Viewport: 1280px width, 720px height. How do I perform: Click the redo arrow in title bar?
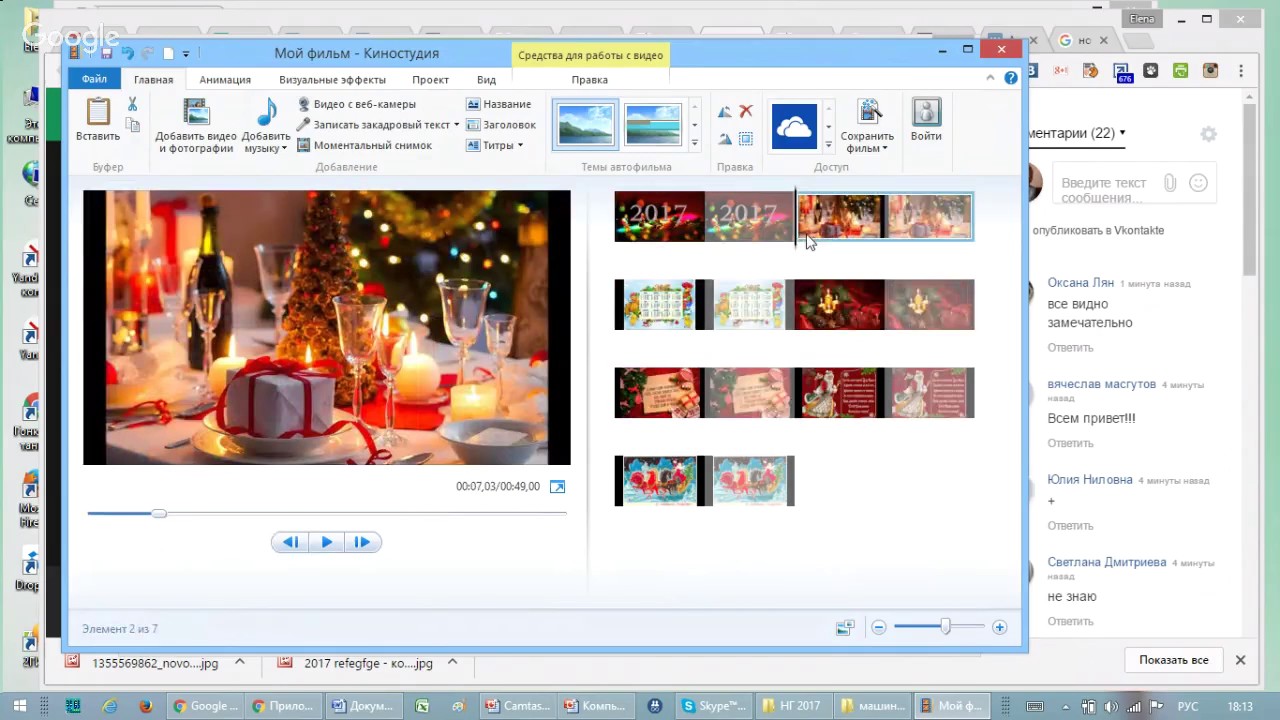148,53
